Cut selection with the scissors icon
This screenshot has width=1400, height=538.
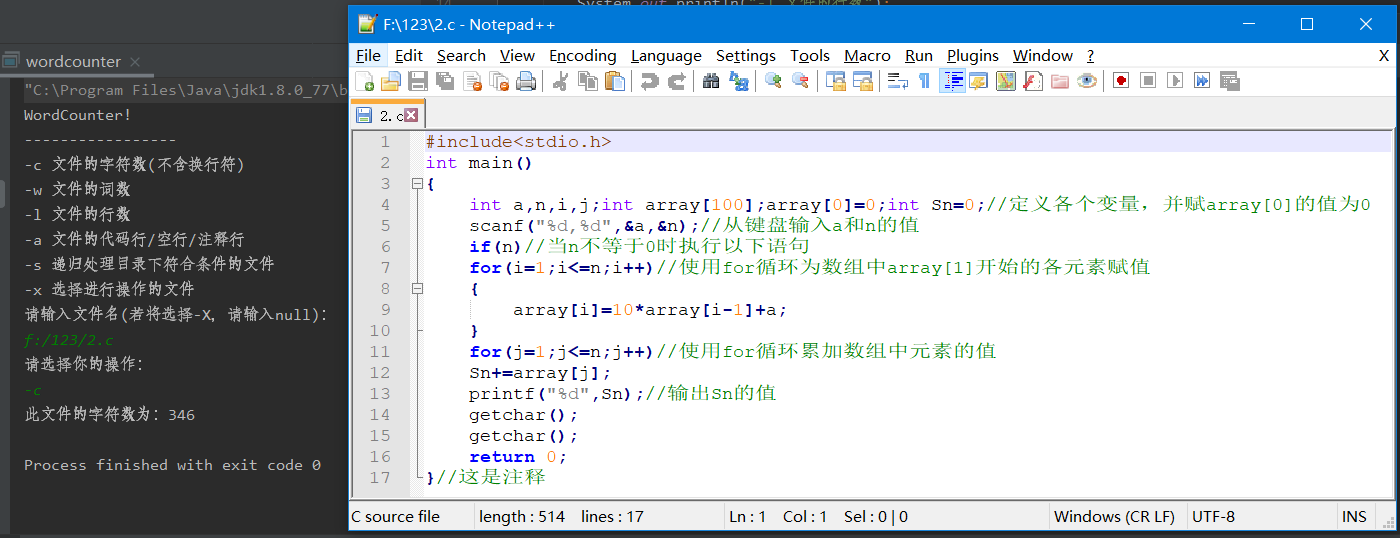[560, 81]
